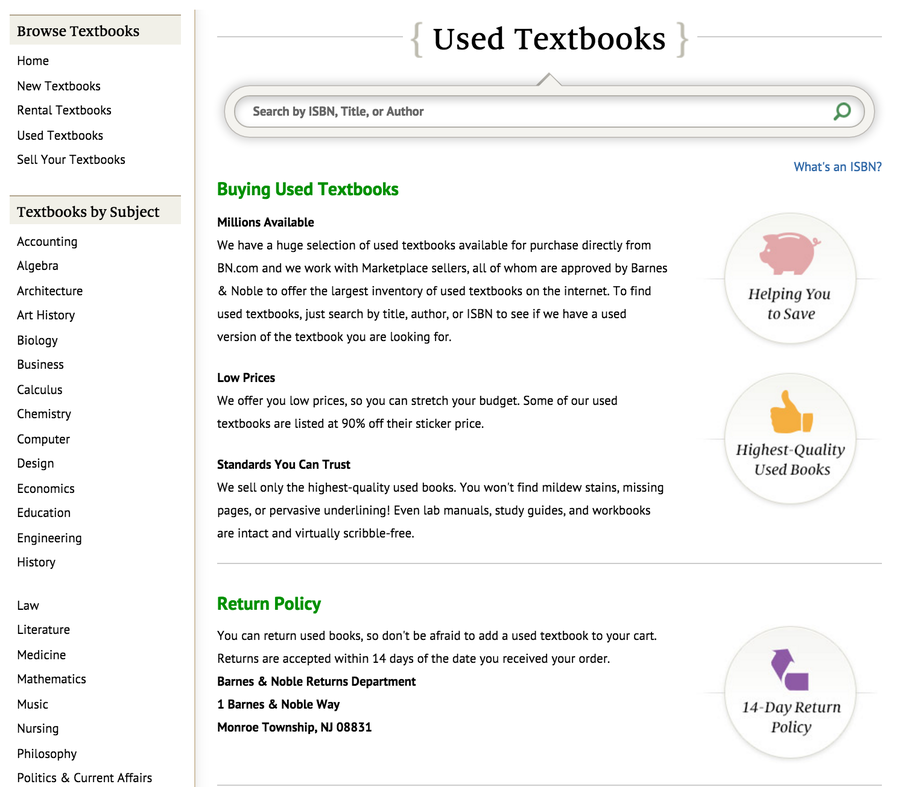This screenshot has height=787, width=900.
Task: Click the Standards You Can Trust subheading
Action: click(284, 464)
